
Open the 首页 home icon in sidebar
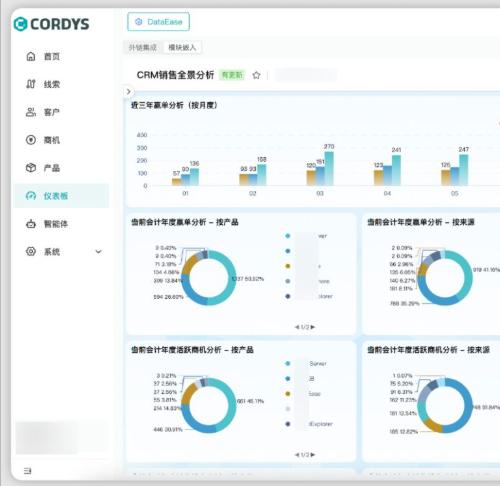coord(31,56)
